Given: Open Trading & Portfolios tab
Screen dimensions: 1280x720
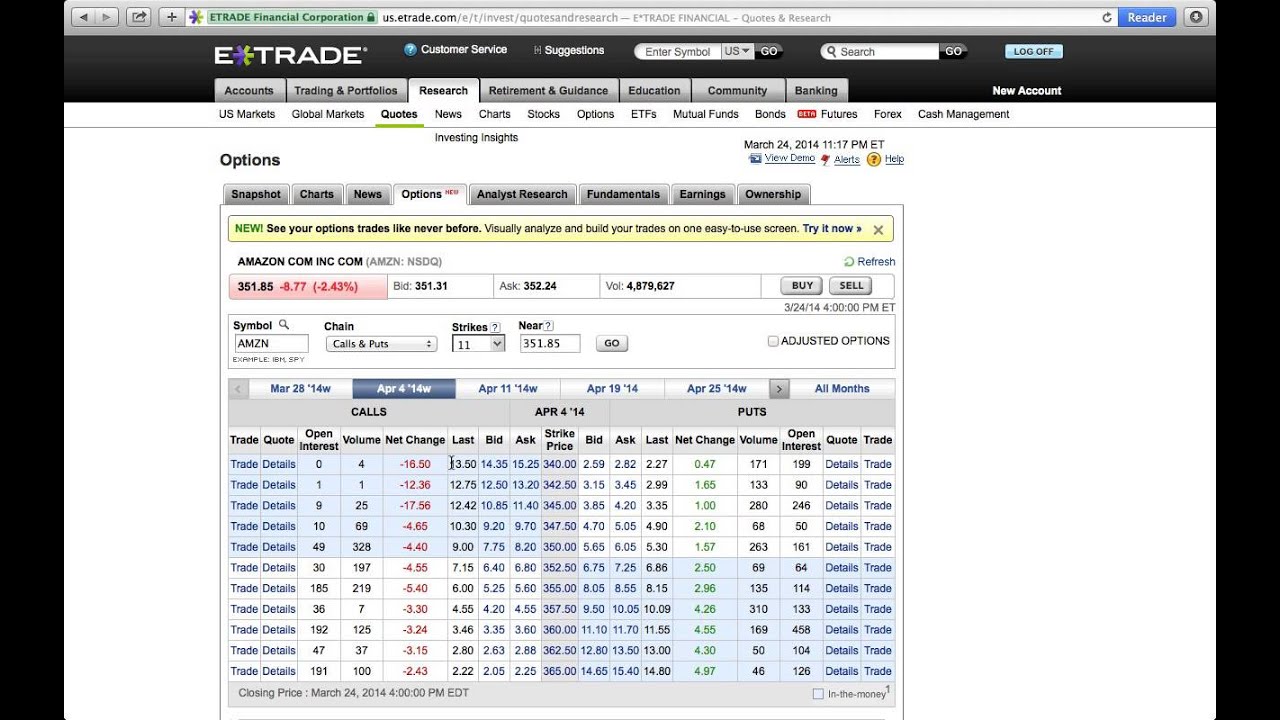Looking at the screenshot, I should [346, 91].
